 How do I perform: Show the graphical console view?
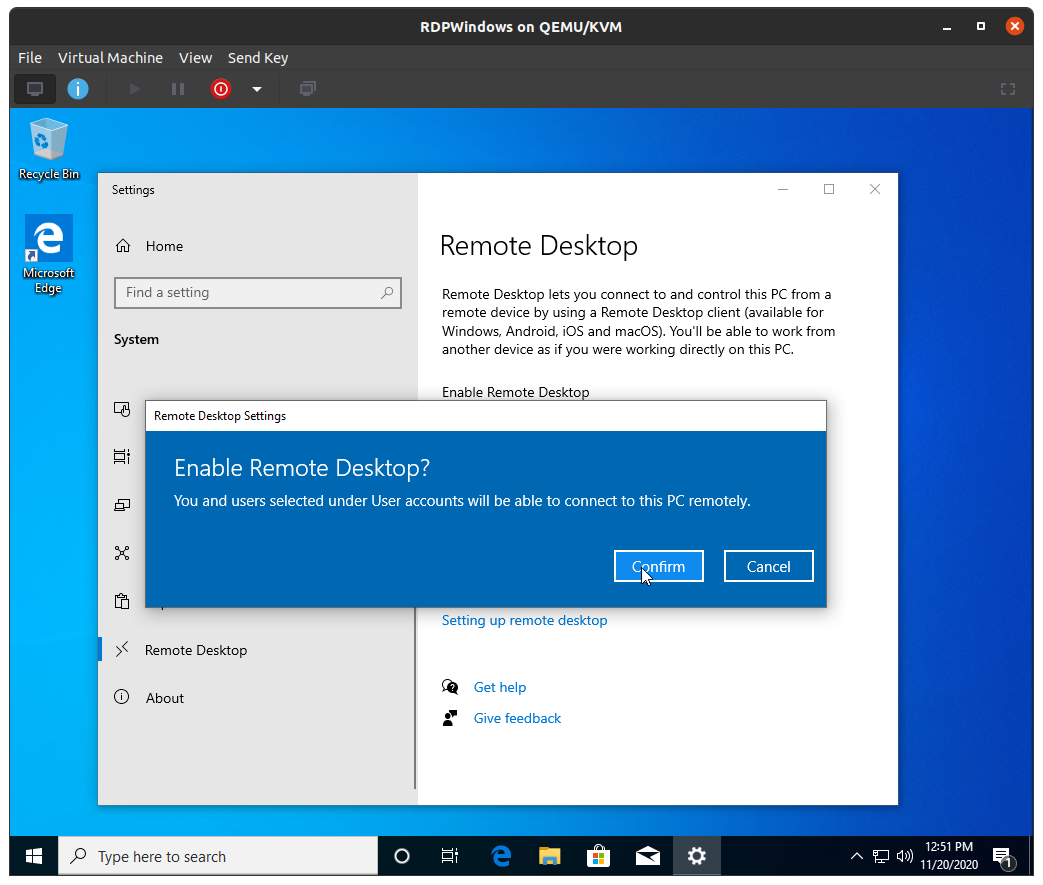35,89
